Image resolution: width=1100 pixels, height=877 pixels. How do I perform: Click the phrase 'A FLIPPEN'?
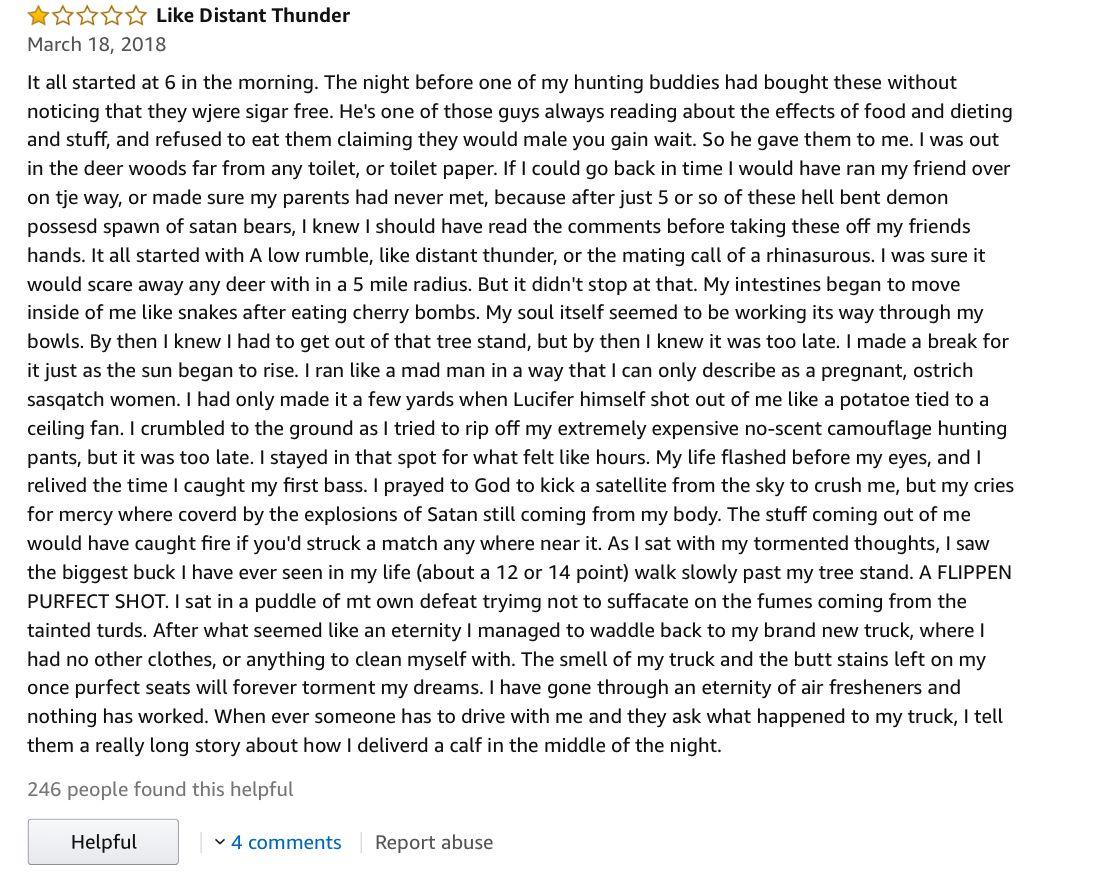pos(965,573)
